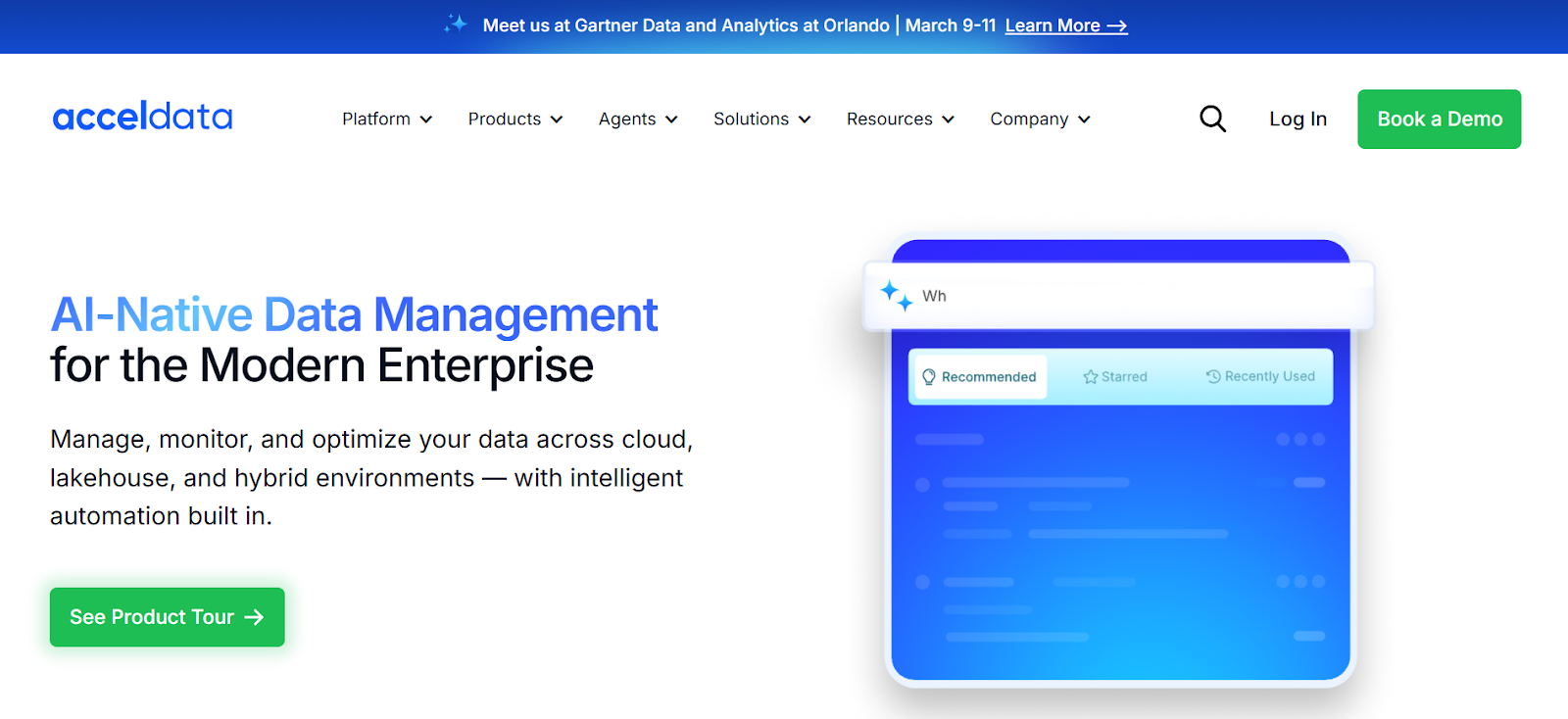The width and height of the screenshot is (1568, 719).
Task: Click the arrow next to Learn More
Action: [x=1117, y=25]
